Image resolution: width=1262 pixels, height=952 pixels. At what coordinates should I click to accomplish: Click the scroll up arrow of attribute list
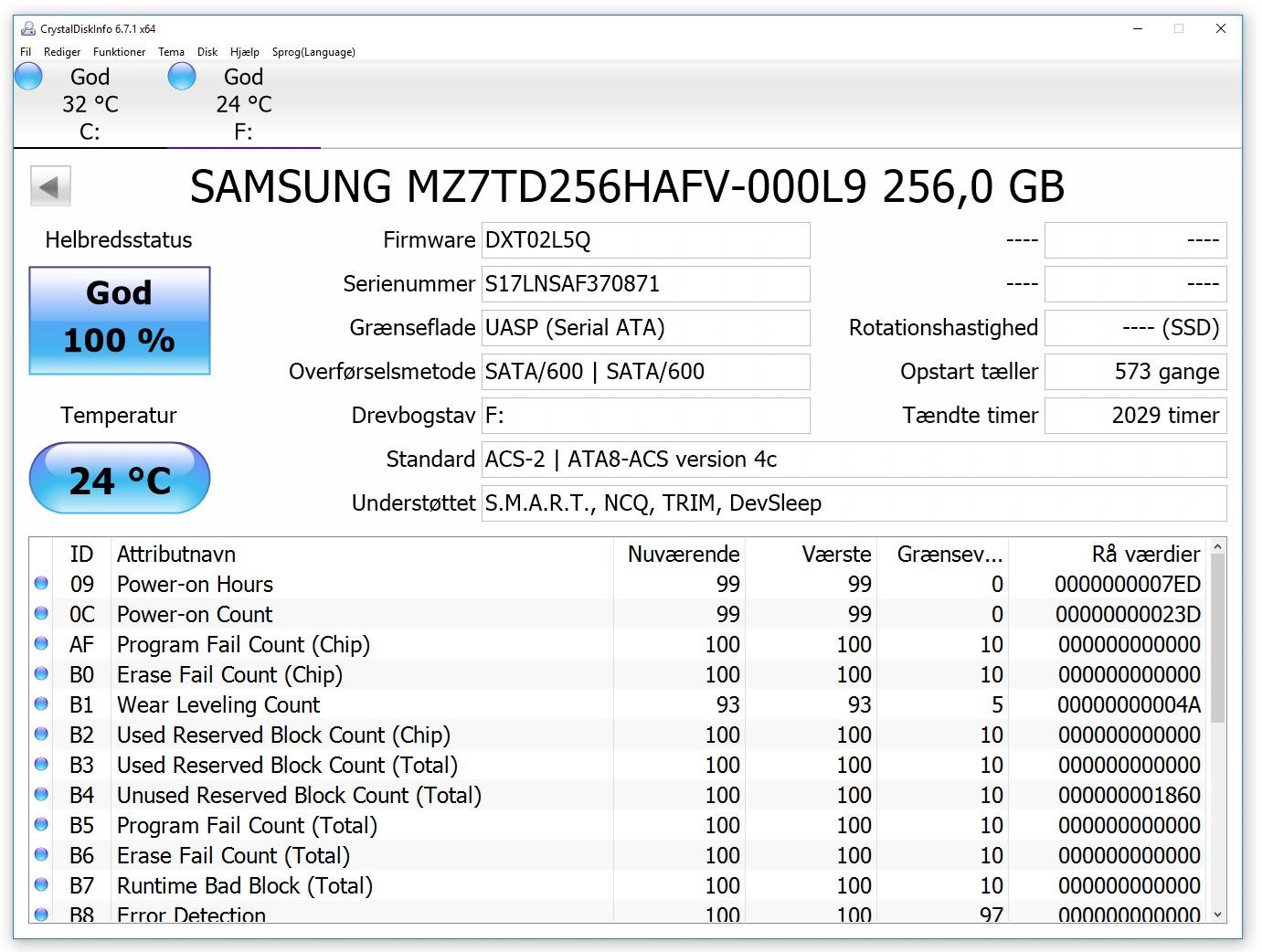pyautogui.click(x=1217, y=547)
